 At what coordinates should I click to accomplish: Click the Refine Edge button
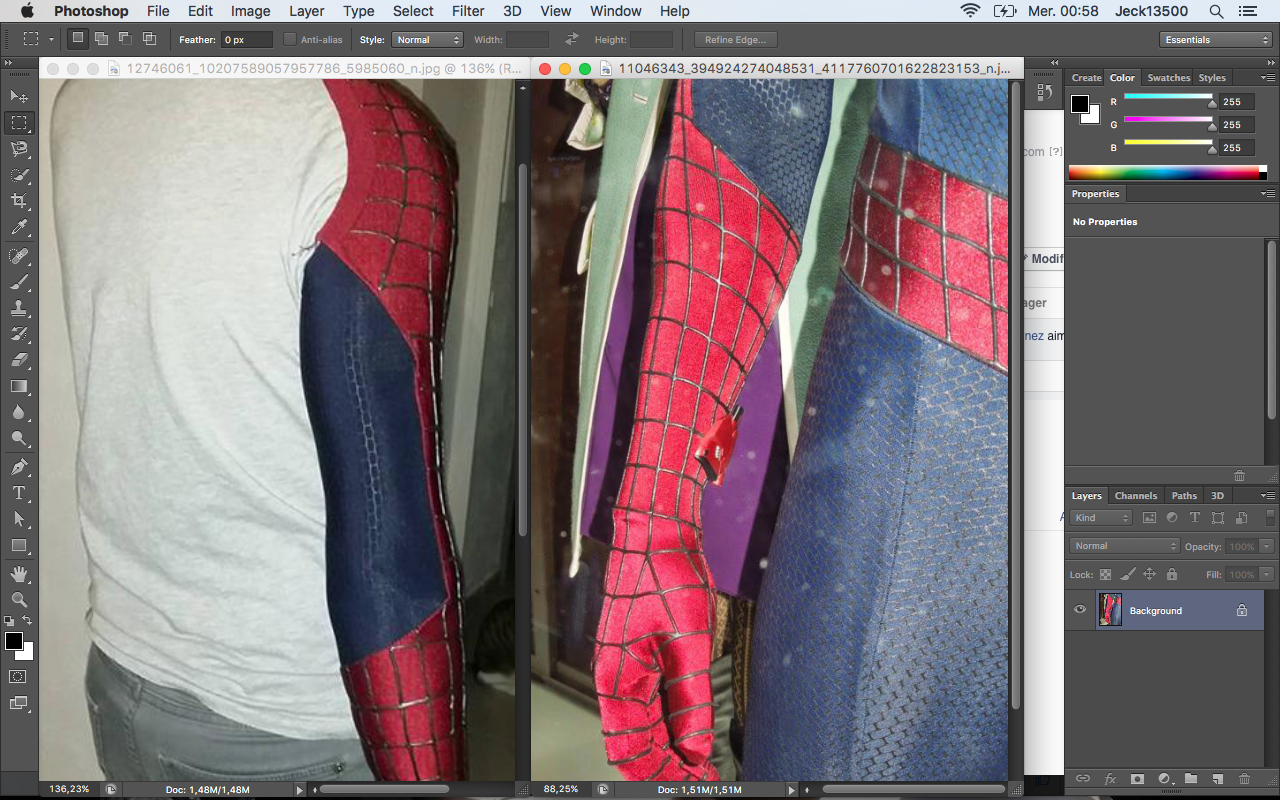[735, 40]
